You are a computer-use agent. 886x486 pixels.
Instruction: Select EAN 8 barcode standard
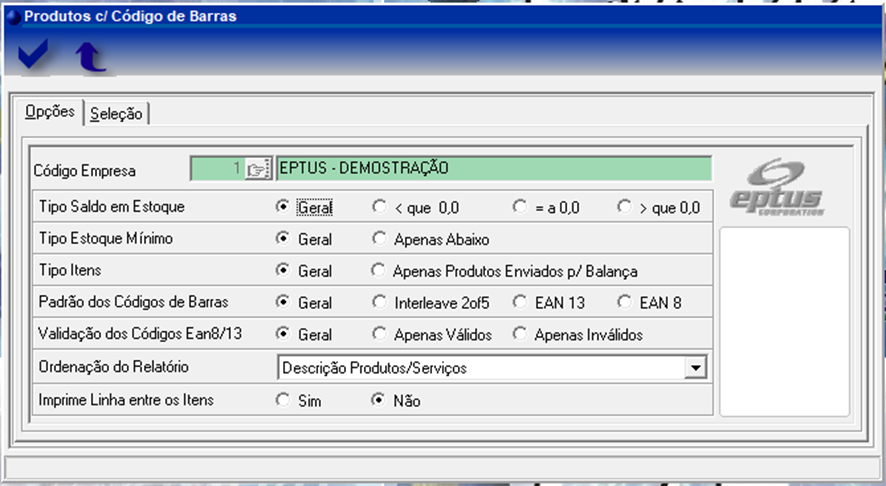click(x=624, y=302)
